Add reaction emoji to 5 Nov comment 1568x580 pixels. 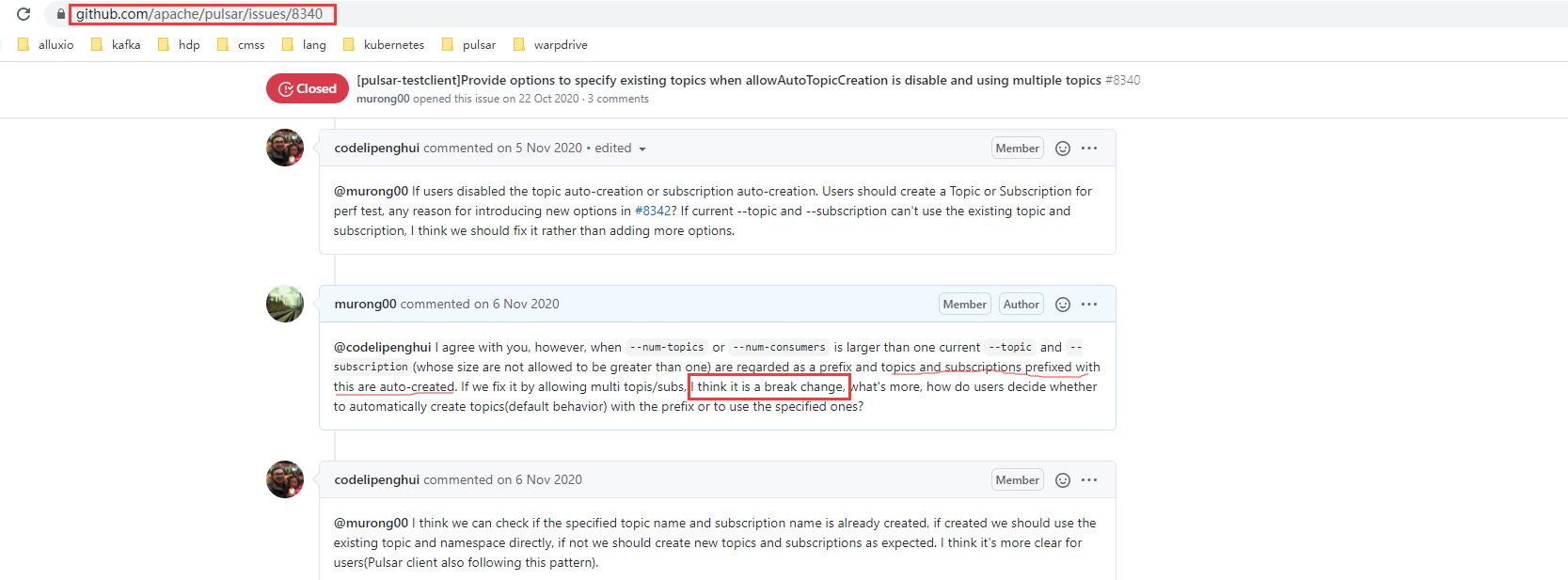pyautogui.click(x=1063, y=149)
